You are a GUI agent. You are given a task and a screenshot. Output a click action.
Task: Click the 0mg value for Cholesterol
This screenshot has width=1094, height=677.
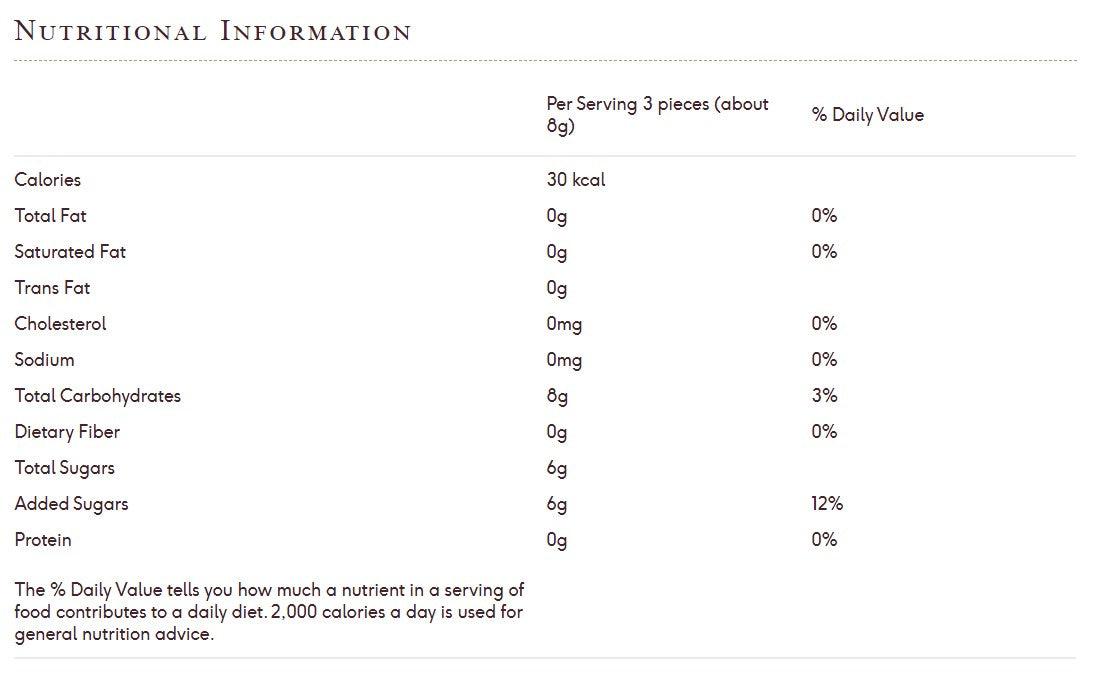[564, 324]
